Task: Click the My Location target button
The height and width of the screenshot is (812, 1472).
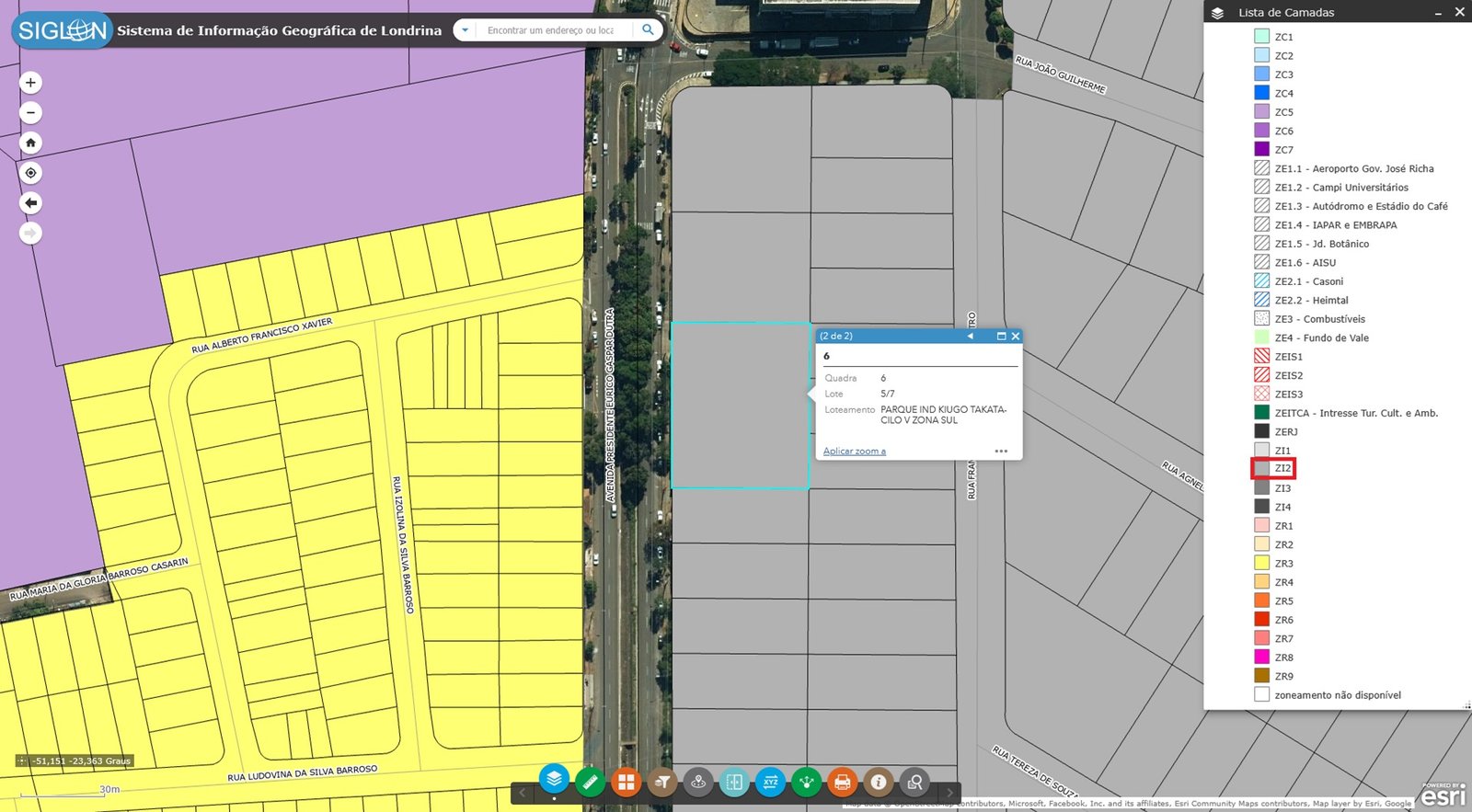Action: 30,173
